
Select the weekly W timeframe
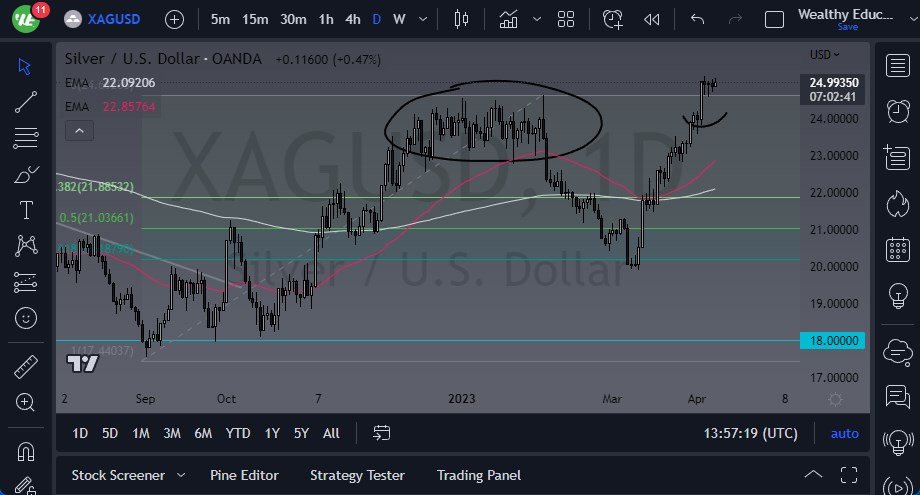tap(399, 19)
